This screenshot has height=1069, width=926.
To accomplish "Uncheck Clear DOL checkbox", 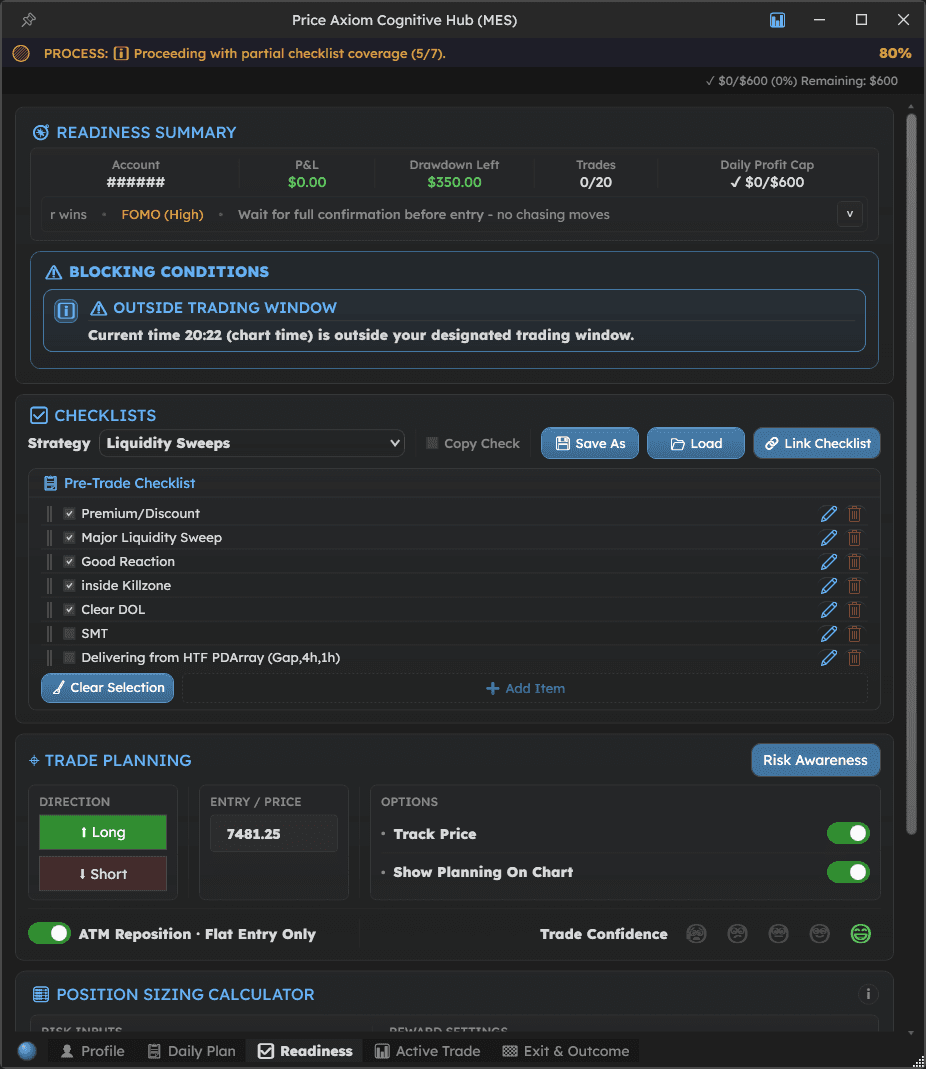I will point(69,609).
